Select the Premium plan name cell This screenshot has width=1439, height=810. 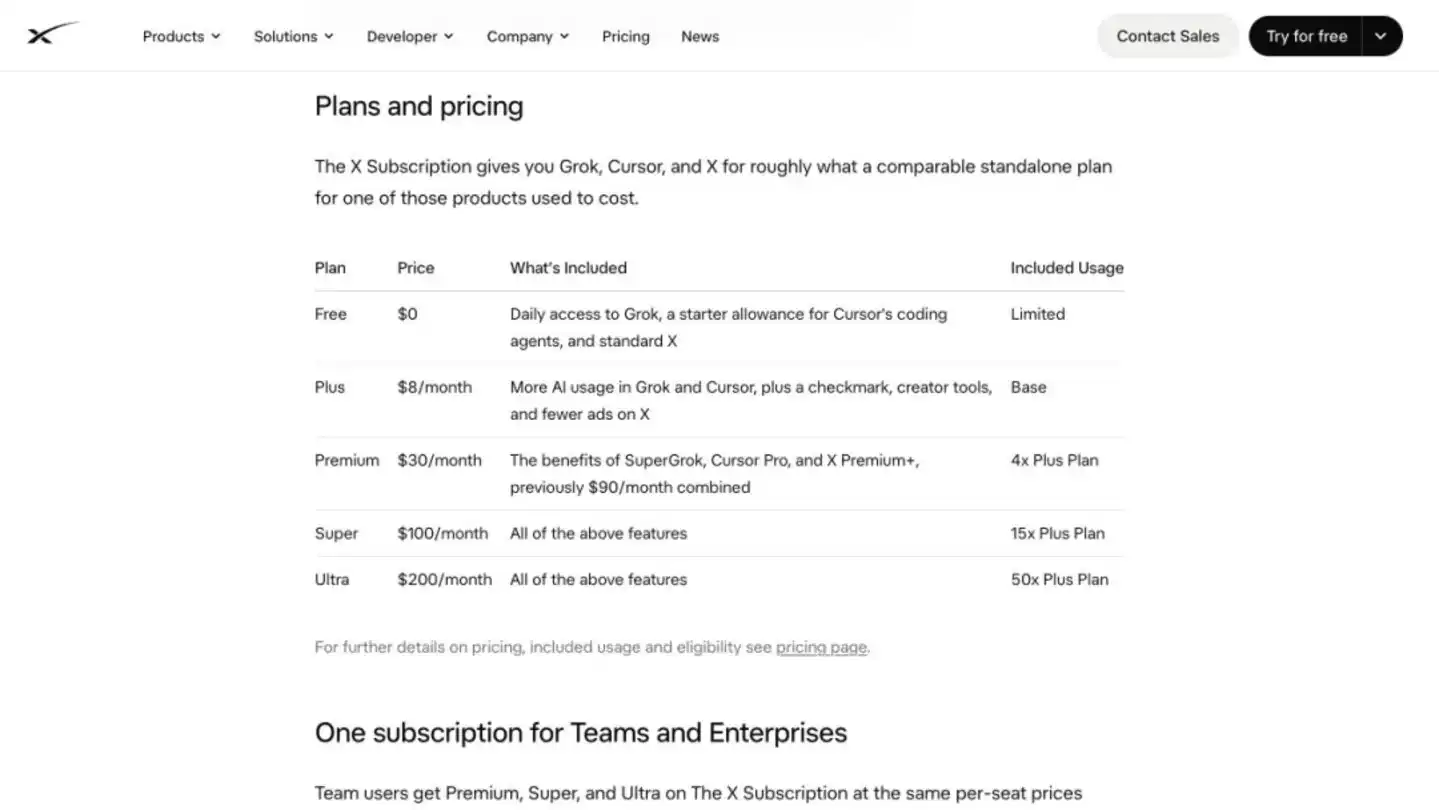(347, 460)
